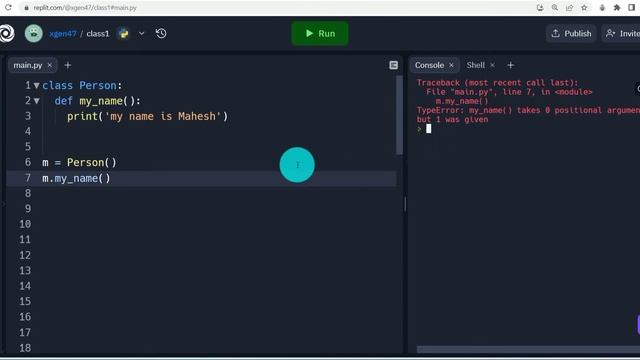This screenshot has width=640, height=360.
Task: Collapse the class Person fold arrow
Action: pyautogui.click(x=37, y=86)
